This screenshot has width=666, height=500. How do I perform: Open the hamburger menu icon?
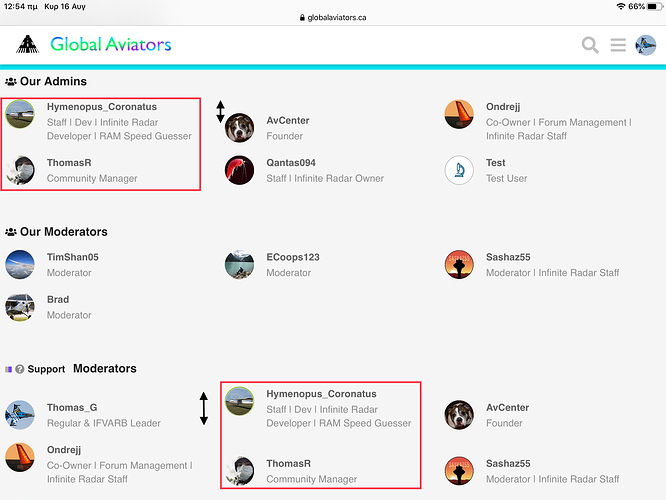618,45
